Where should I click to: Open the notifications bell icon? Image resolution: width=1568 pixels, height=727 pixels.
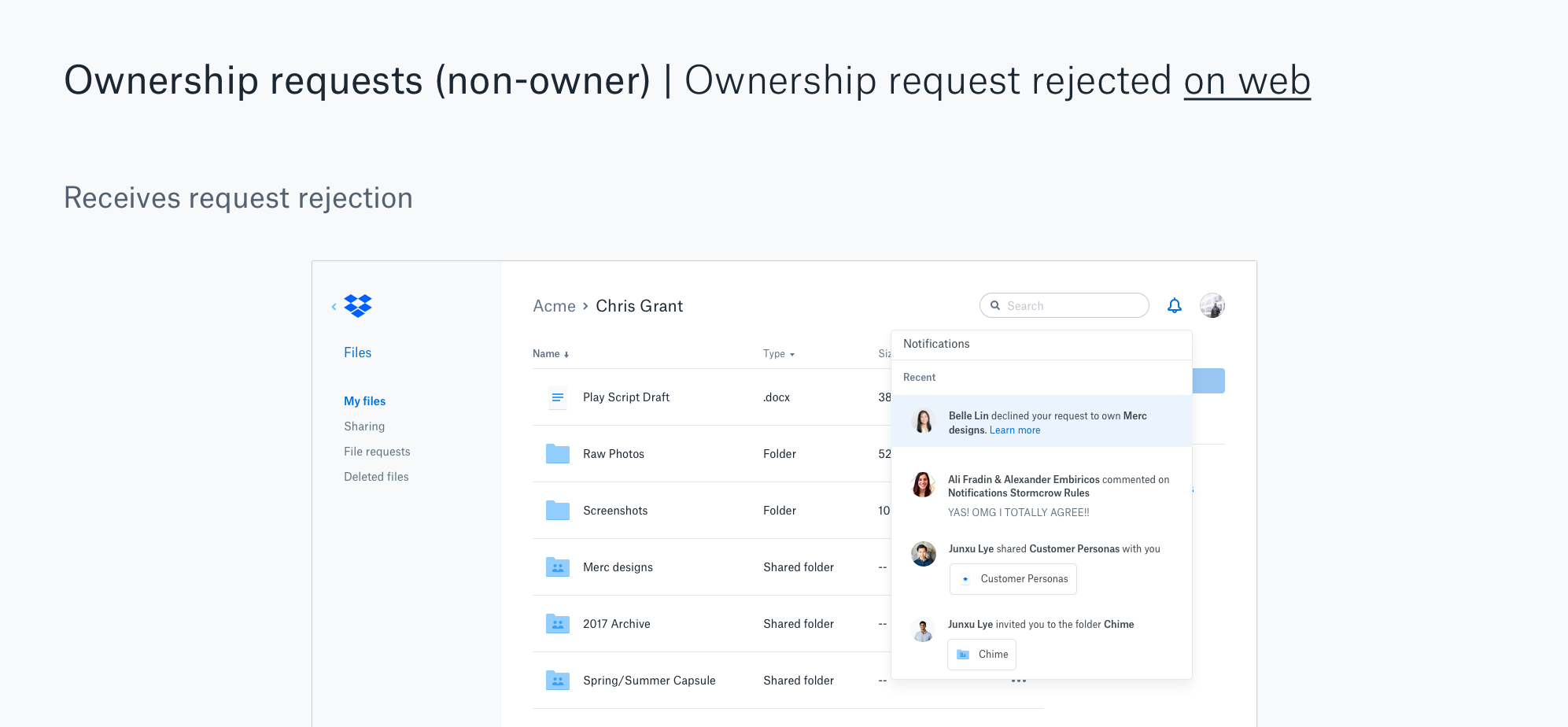tap(1174, 305)
